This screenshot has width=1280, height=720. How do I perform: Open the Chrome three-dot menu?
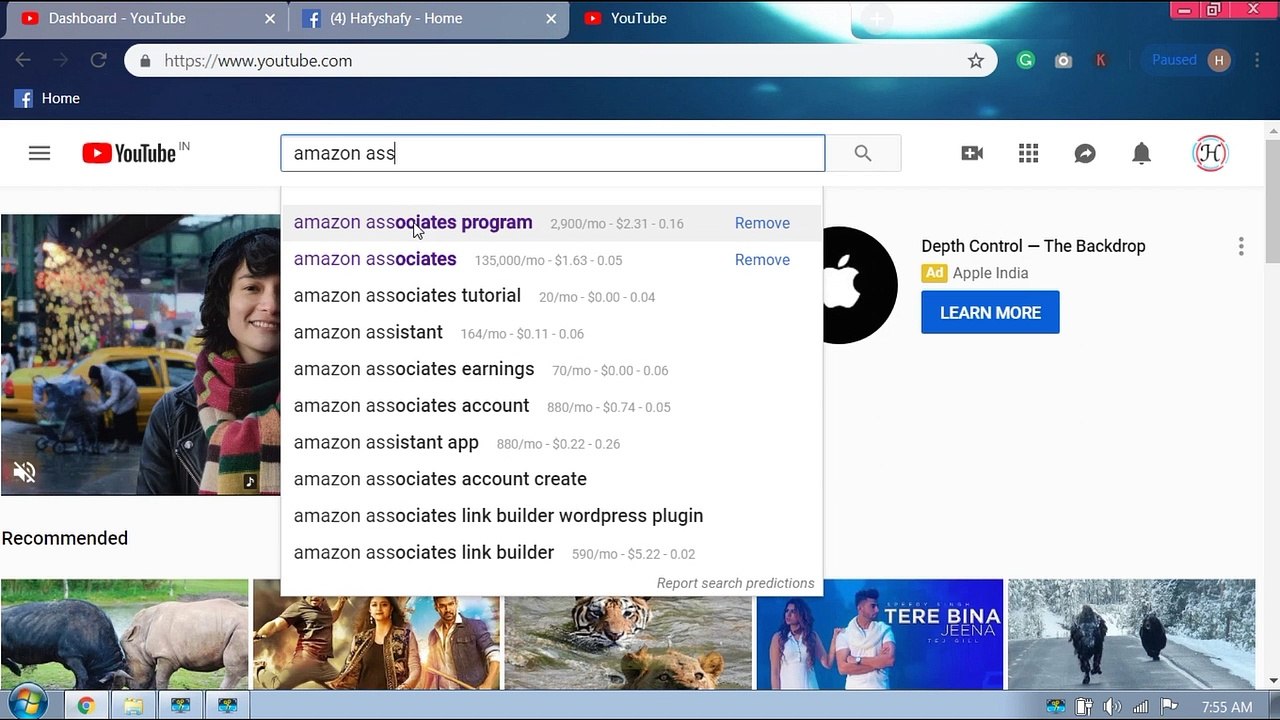[x=1257, y=60]
